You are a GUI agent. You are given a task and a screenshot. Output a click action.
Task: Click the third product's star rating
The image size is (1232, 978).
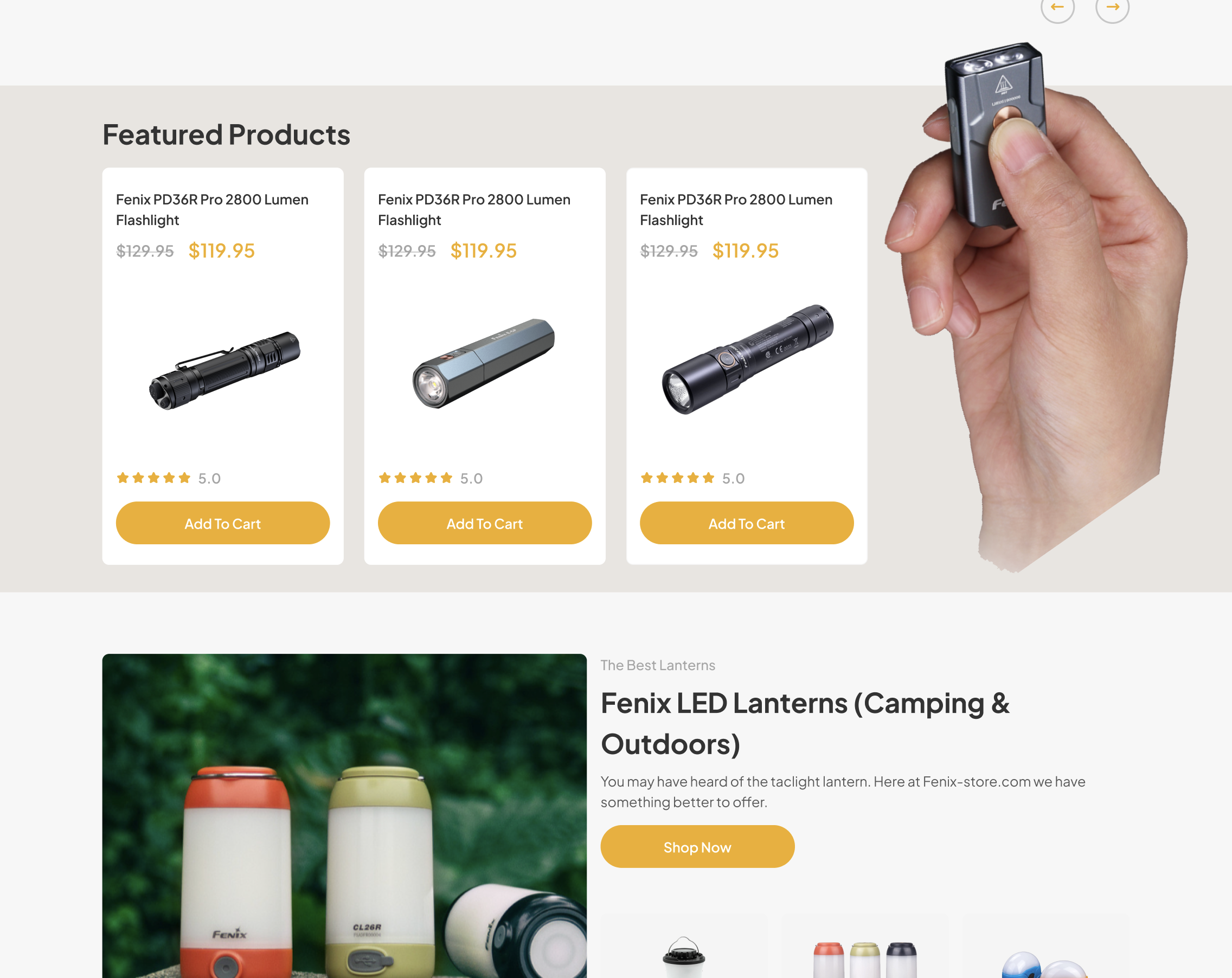coord(677,478)
